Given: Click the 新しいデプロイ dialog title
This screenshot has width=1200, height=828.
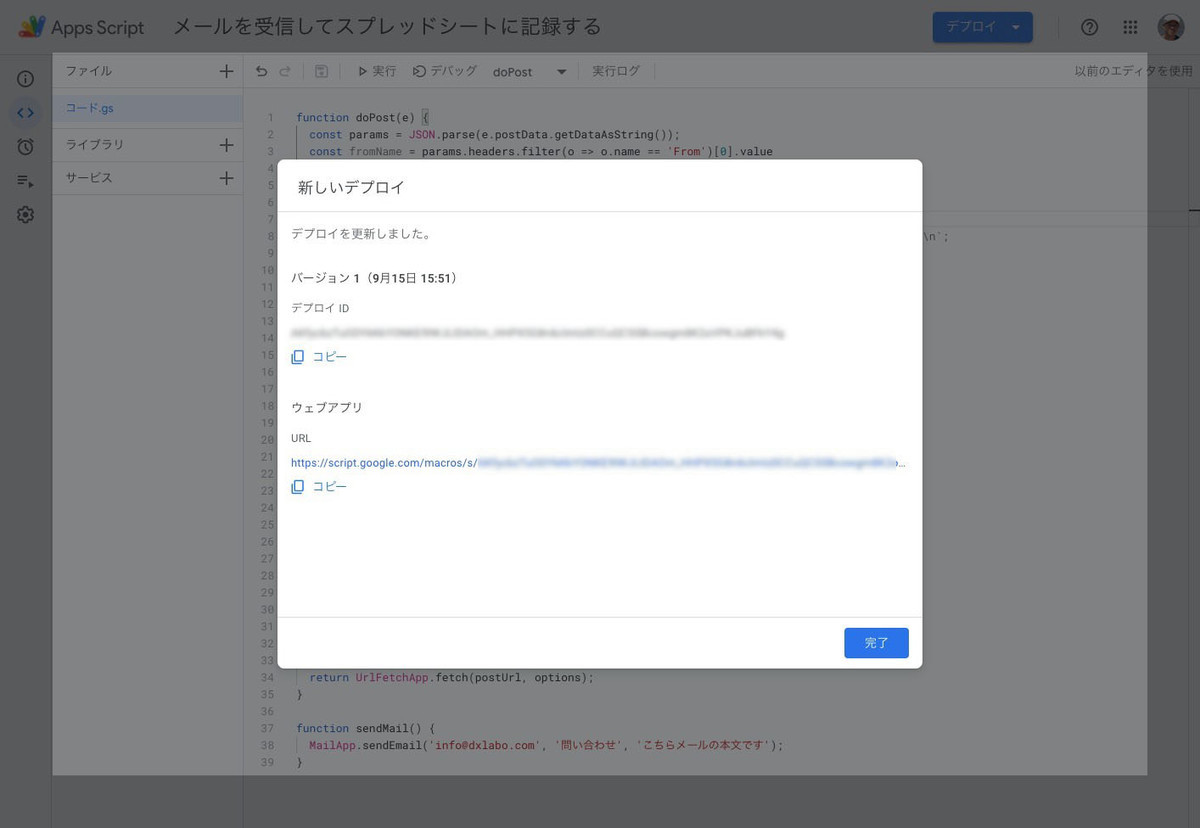Looking at the screenshot, I should tap(351, 187).
